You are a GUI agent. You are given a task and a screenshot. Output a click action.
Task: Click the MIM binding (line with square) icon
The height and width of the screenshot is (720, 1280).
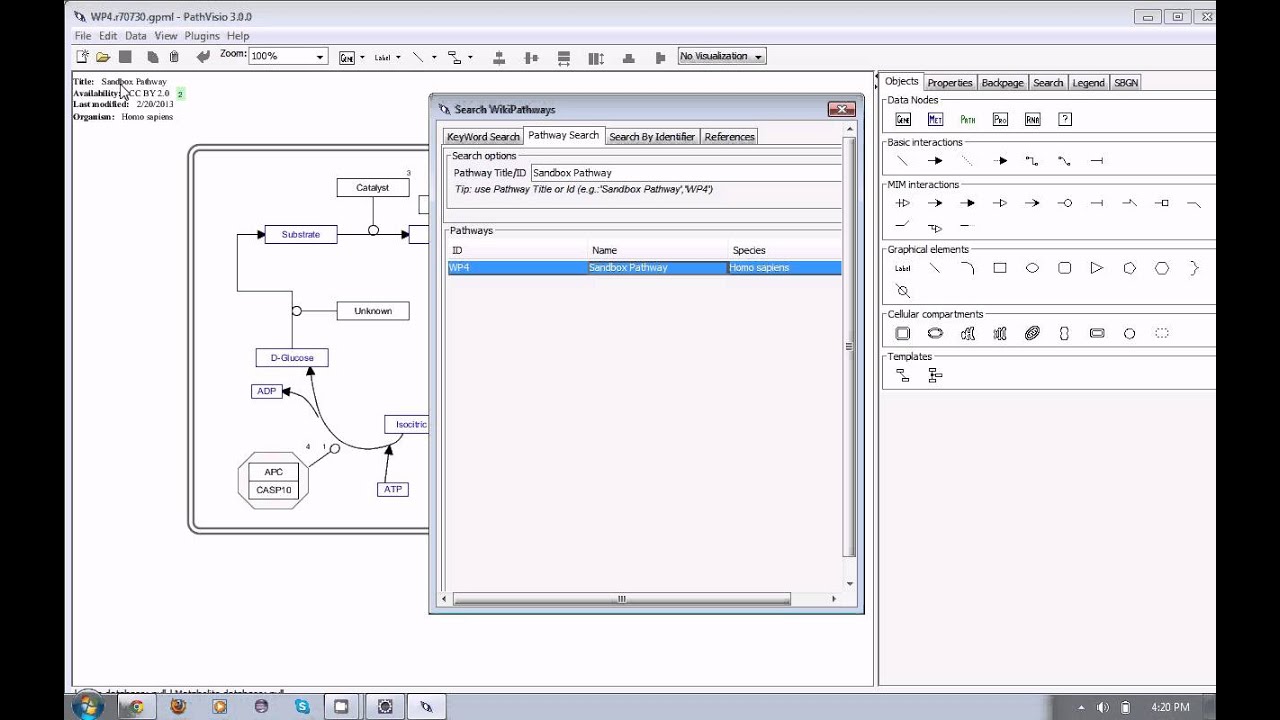pos(1162,203)
